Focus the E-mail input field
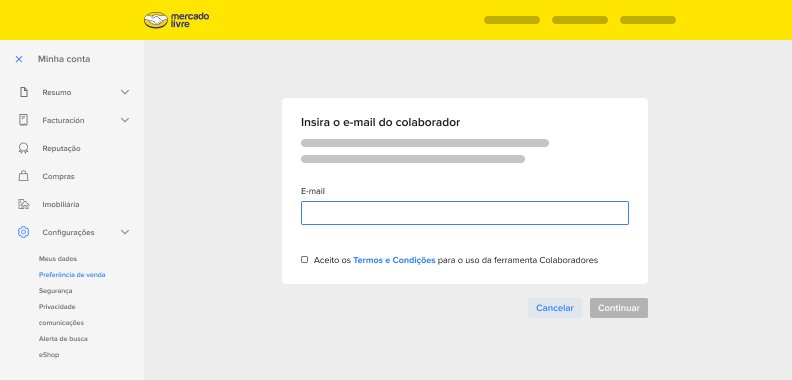The width and height of the screenshot is (792, 380). [465, 213]
